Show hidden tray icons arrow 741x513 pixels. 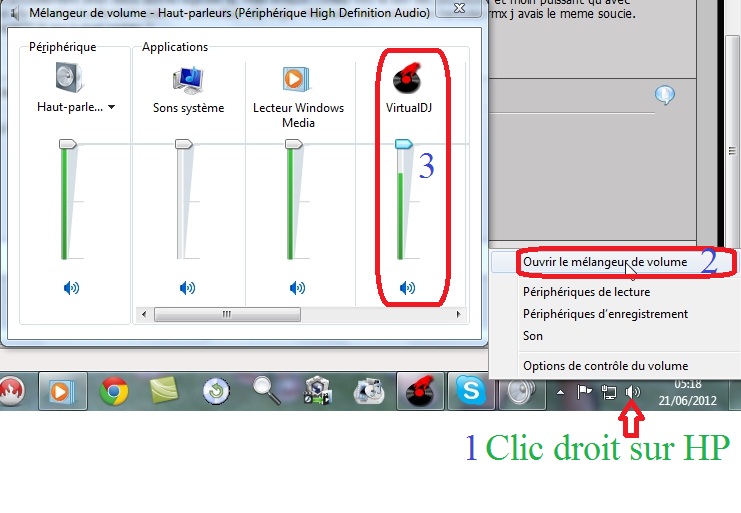[x=560, y=392]
